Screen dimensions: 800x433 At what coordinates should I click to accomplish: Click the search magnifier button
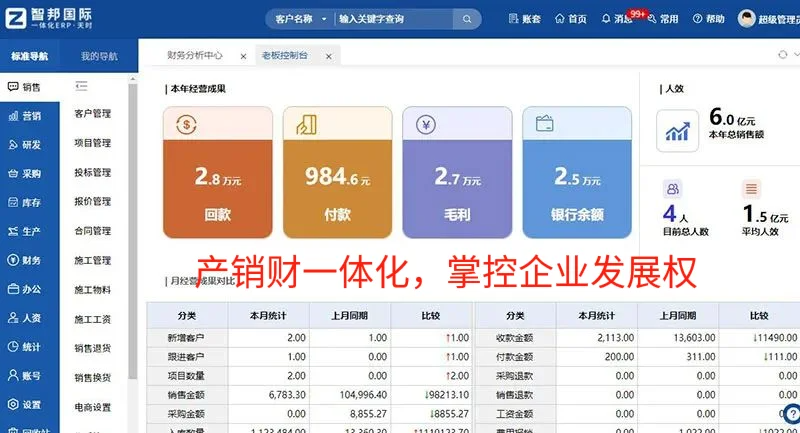[x=467, y=19]
